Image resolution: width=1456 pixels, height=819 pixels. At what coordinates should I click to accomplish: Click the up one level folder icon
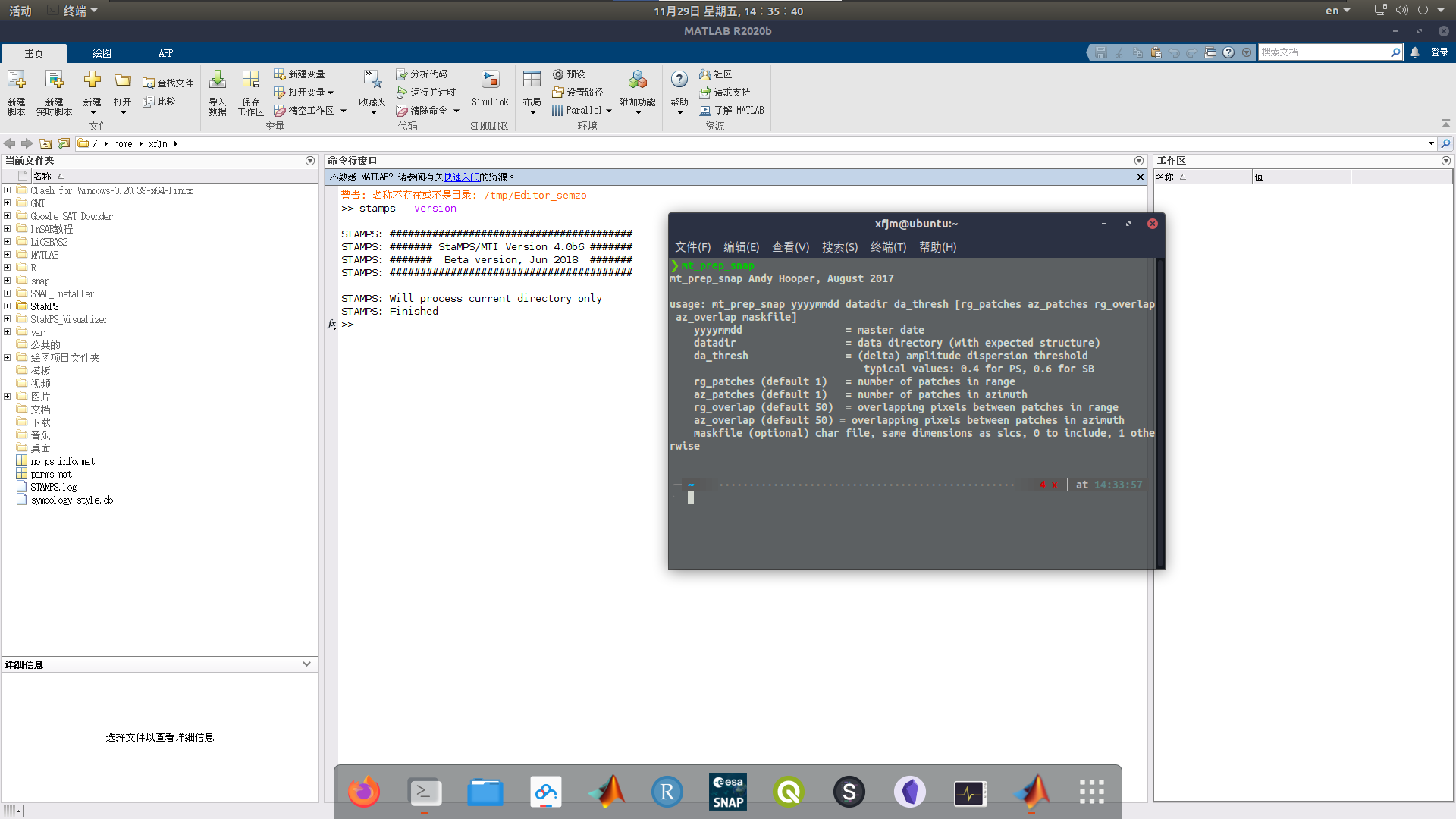click(45, 143)
